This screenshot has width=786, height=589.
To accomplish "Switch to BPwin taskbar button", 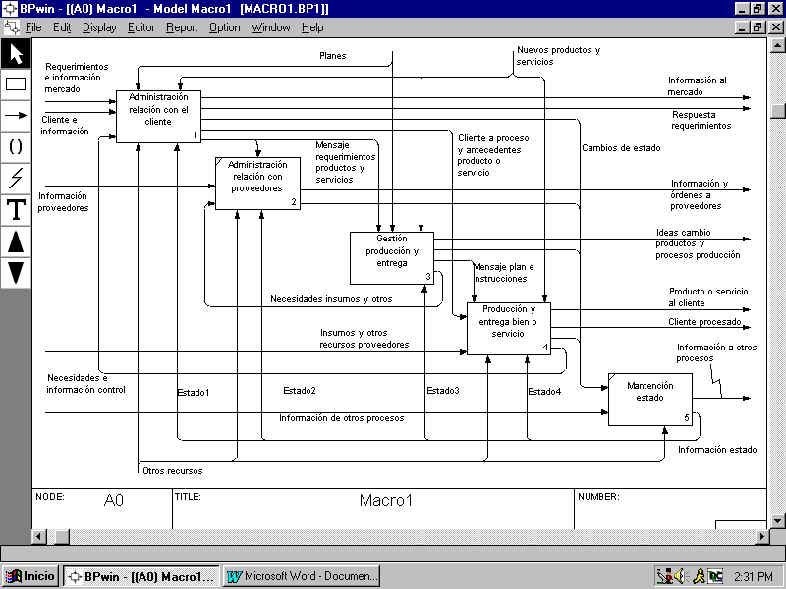I will tap(141, 576).
